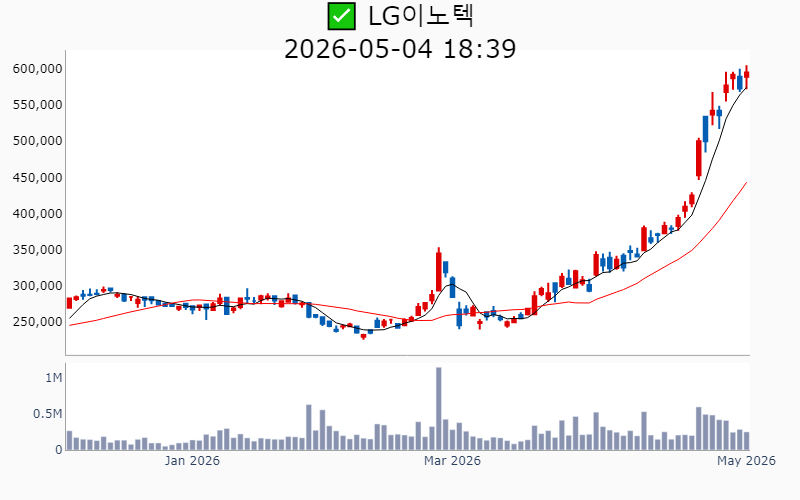Click the green checkmark icon in title
800x500 pixels.
pyautogui.click(x=341, y=16)
